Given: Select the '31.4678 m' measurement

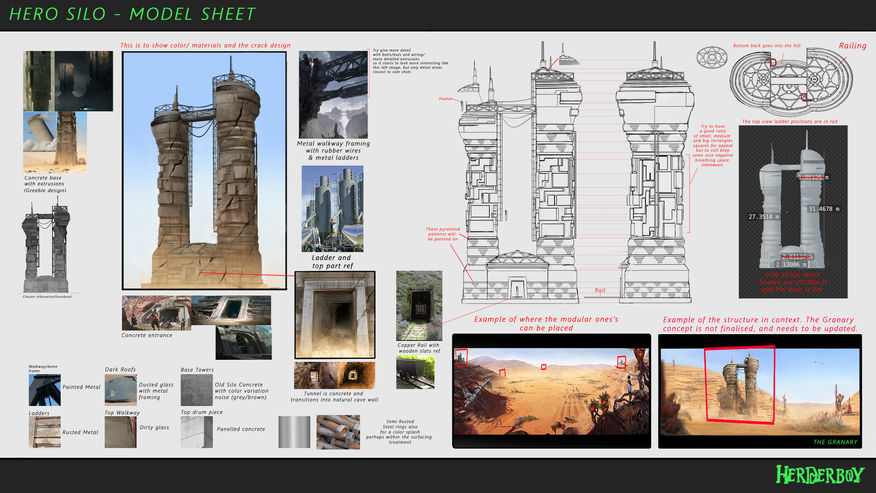Looking at the screenshot, I should tap(824, 209).
